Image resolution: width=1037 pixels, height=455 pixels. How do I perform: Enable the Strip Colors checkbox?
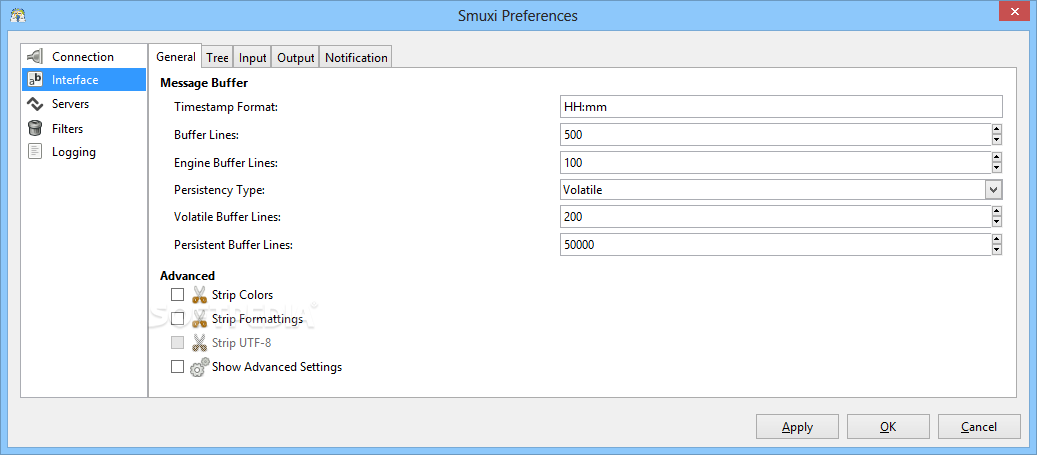coord(177,295)
